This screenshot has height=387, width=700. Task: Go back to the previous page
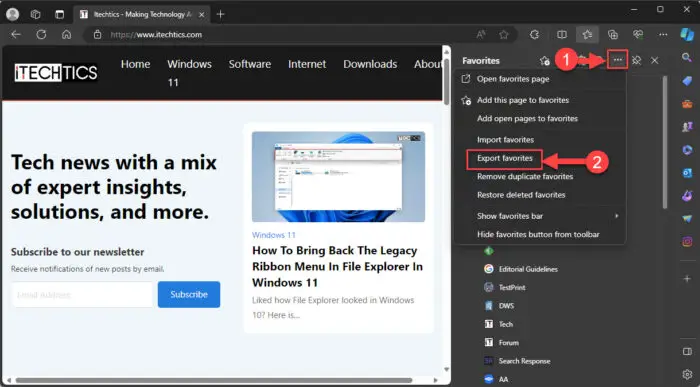pos(16,34)
